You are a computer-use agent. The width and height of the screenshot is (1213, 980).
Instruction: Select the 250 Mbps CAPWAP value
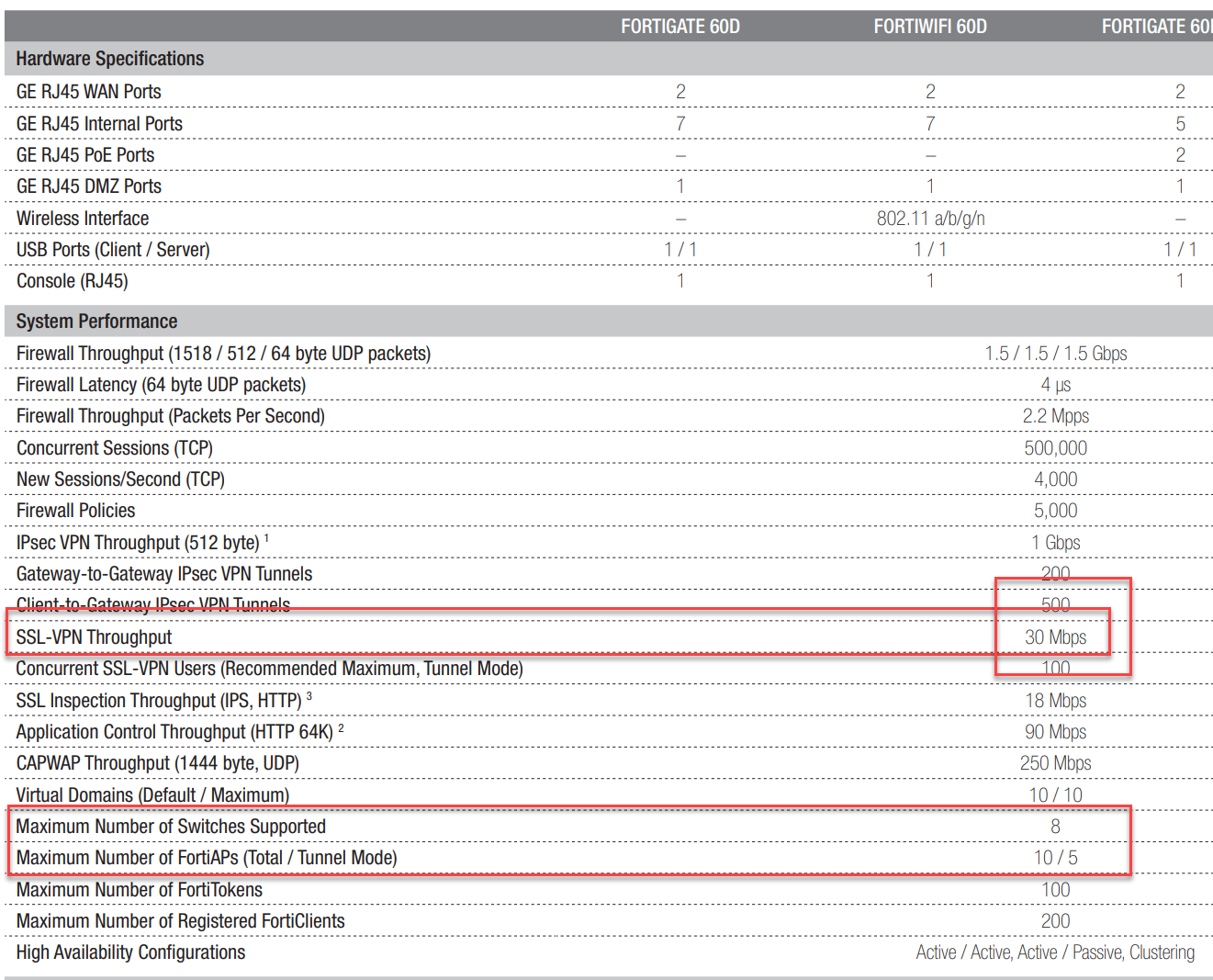(x=1056, y=763)
